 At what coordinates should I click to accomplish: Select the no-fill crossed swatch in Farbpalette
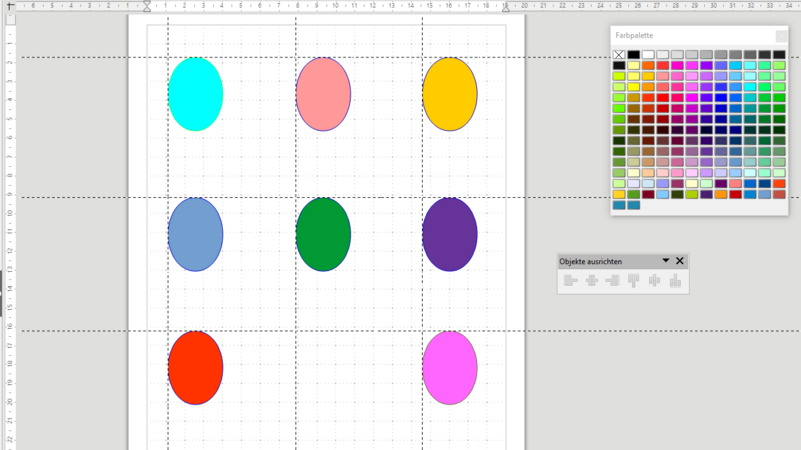[619, 55]
